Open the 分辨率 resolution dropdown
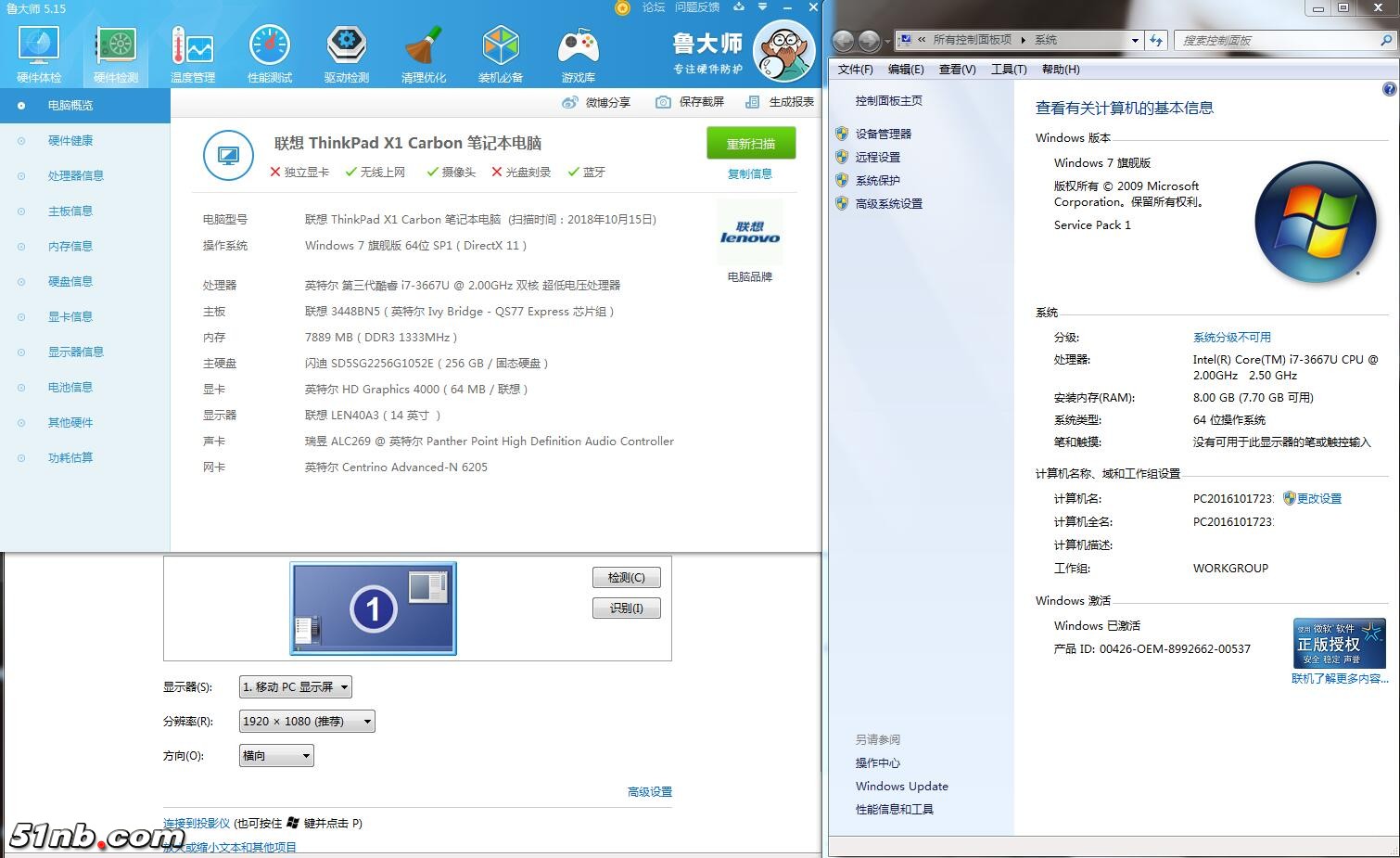The image size is (1400, 858). [x=307, y=722]
